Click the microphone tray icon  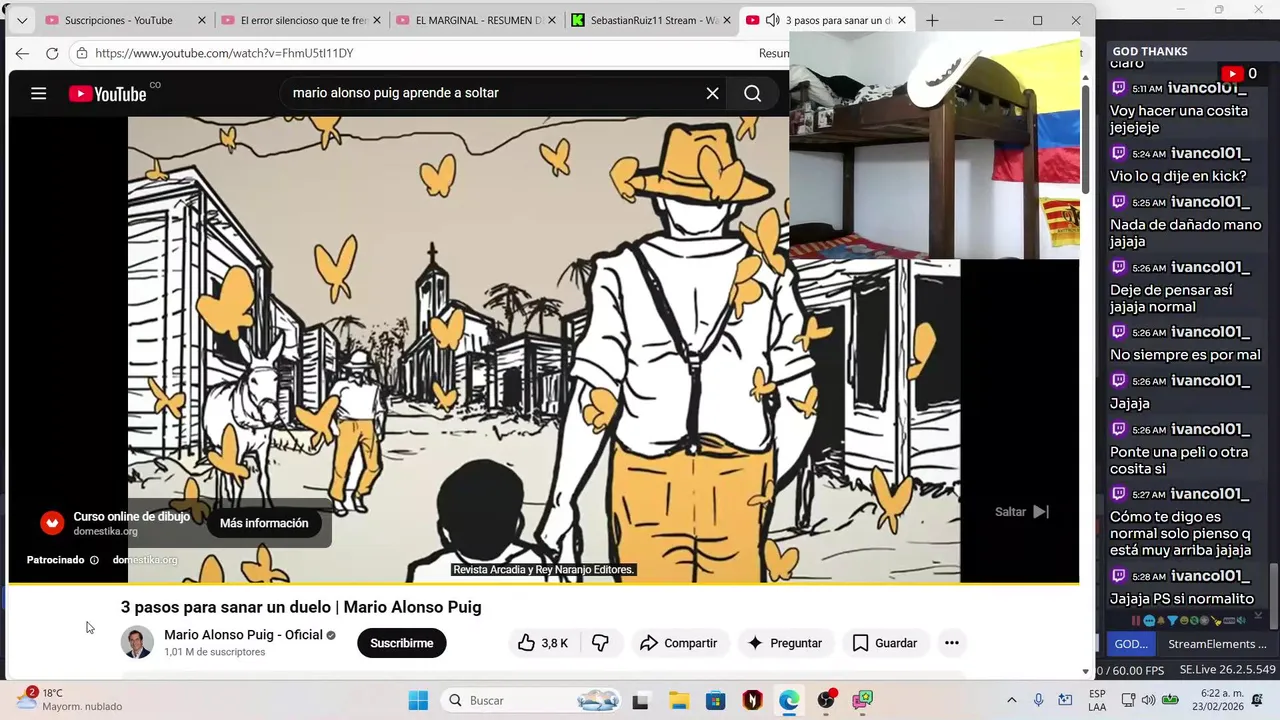pyautogui.click(x=1039, y=700)
